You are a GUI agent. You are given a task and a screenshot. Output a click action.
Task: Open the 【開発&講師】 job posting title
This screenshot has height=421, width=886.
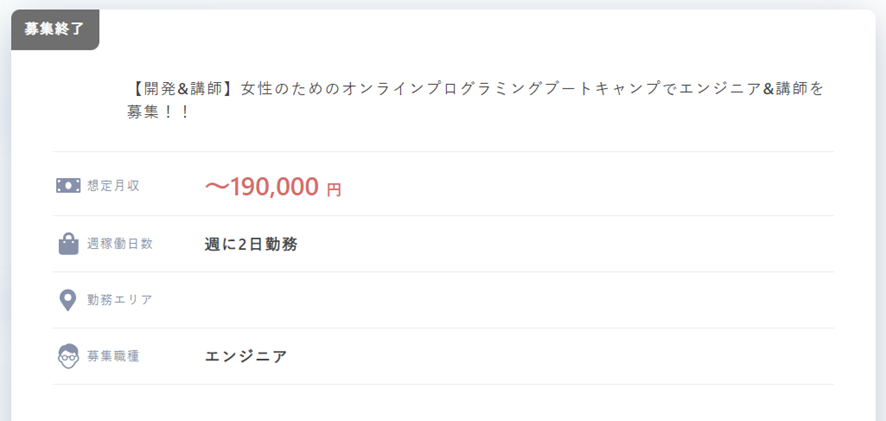tap(476, 100)
